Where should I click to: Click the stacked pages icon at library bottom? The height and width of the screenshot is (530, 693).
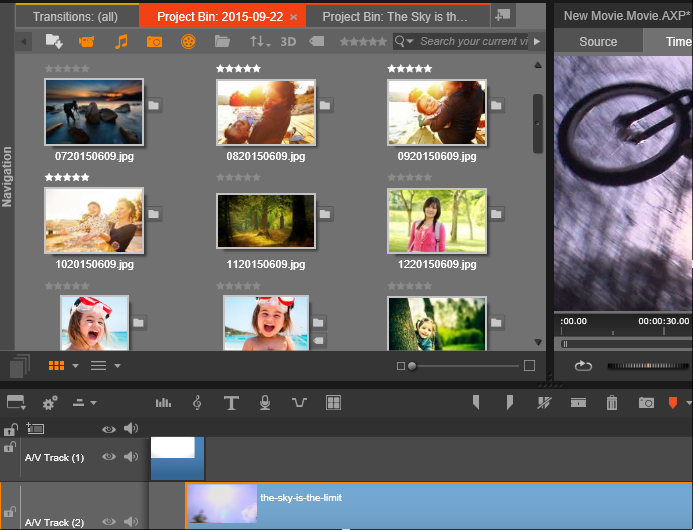pyautogui.click(x=20, y=366)
